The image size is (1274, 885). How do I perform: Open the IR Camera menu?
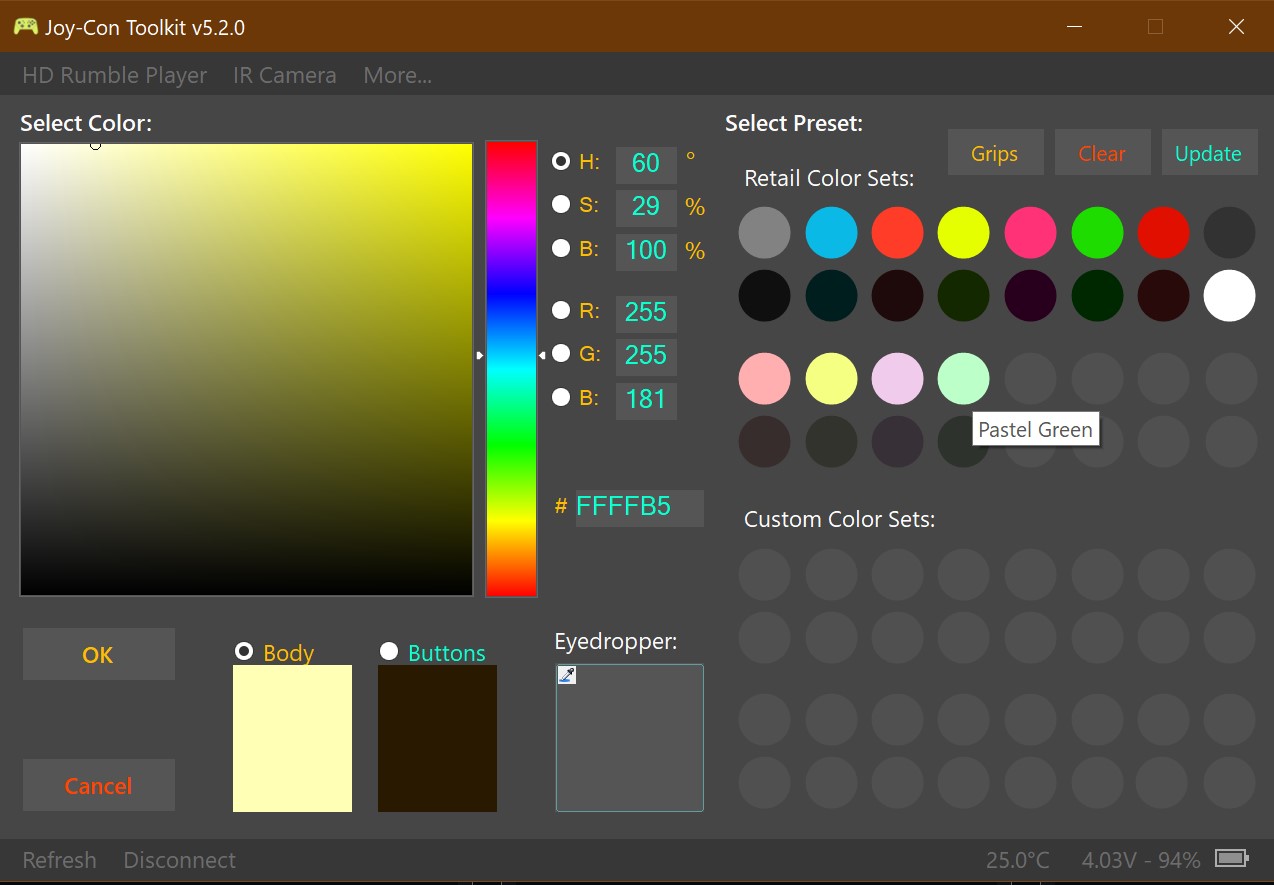point(285,76)
